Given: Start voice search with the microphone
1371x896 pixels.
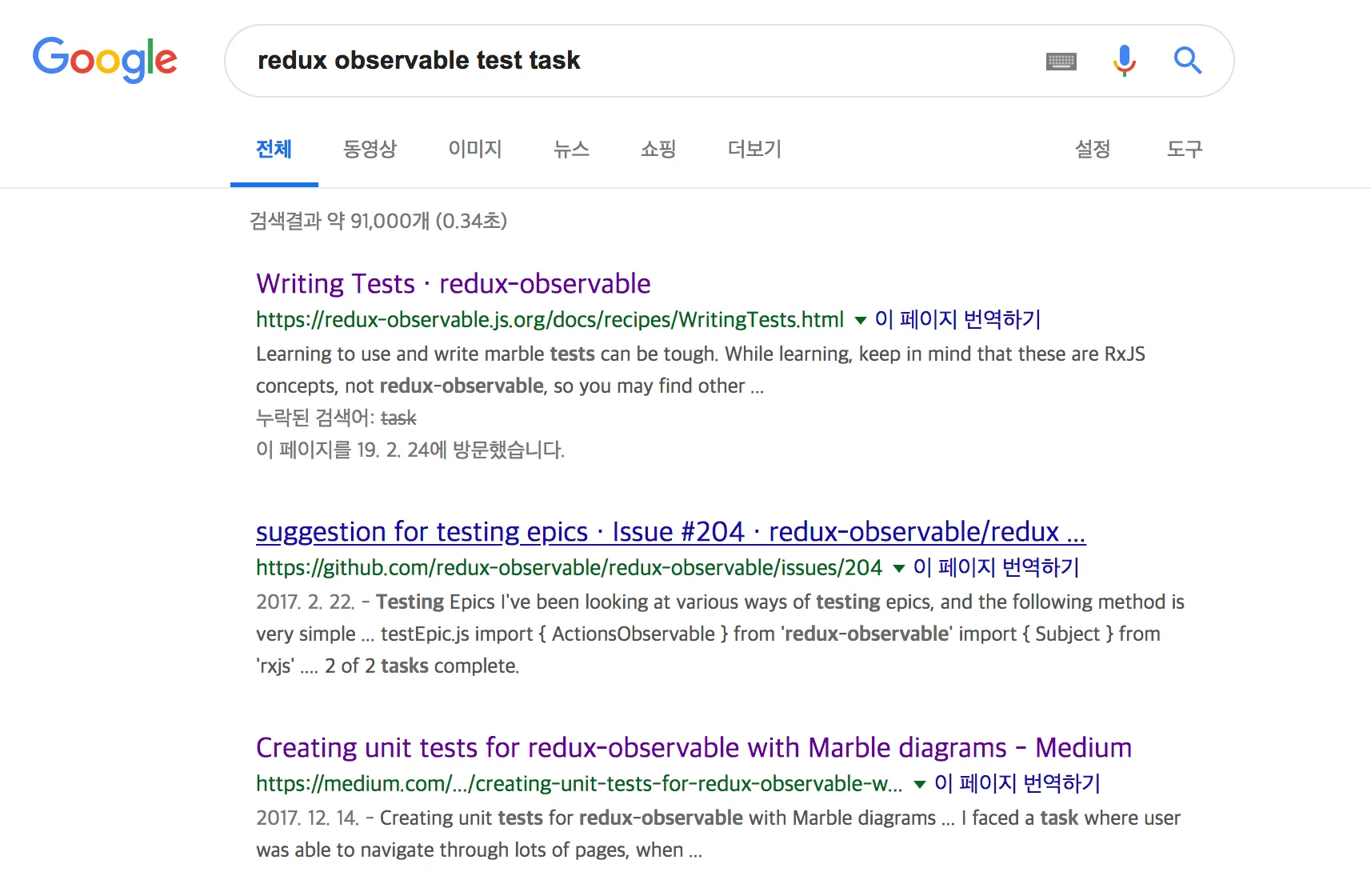Looking at the screenshot, I should (1124, 61).
